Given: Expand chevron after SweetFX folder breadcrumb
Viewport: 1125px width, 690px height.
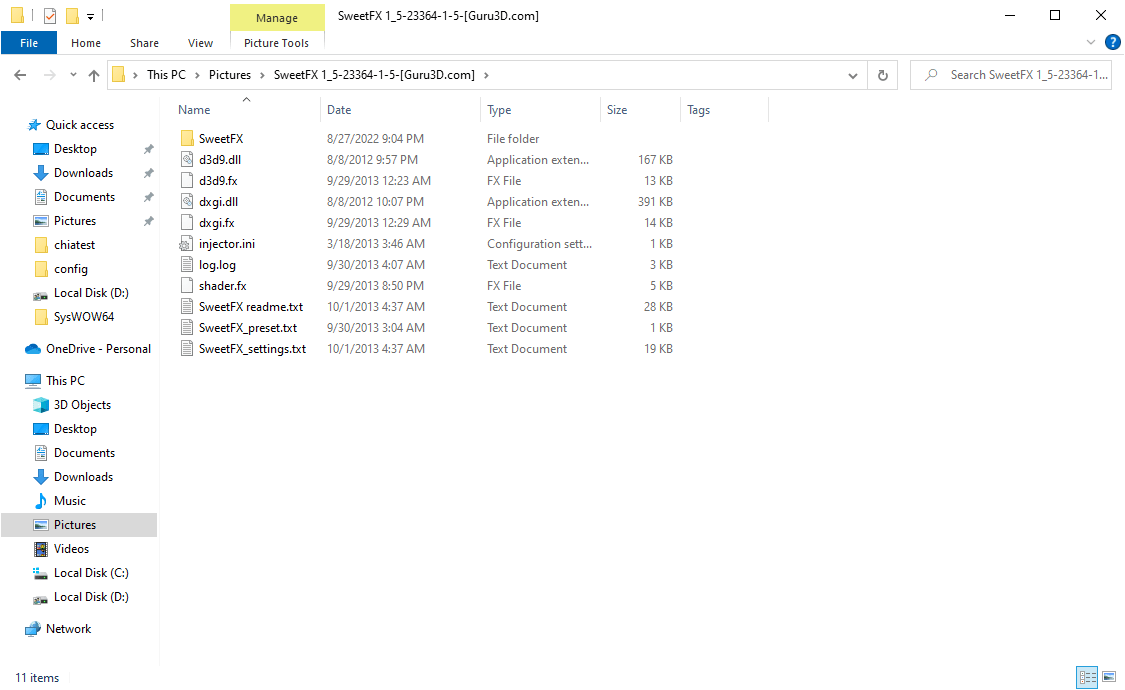Looking at the screenshot, I should tap(486, 75).
